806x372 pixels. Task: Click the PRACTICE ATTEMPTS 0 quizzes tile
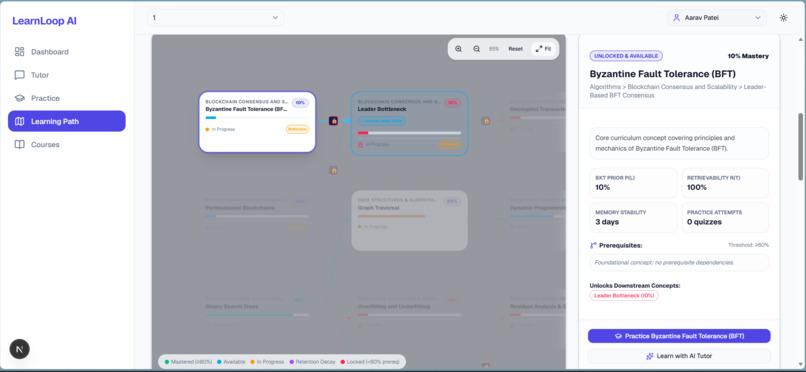(725, 217)
